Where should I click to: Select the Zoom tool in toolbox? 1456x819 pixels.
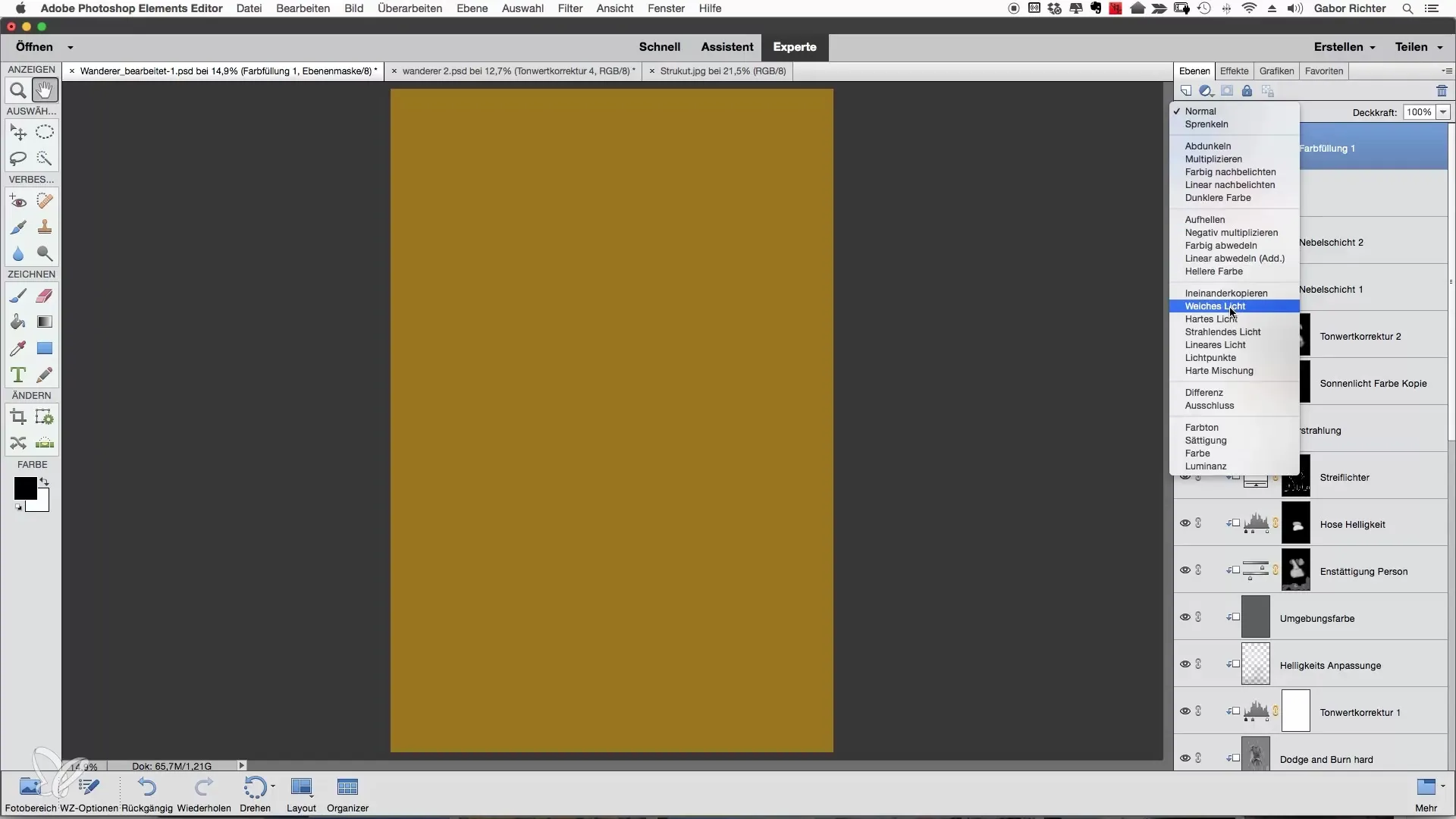(x=18, y=91)
